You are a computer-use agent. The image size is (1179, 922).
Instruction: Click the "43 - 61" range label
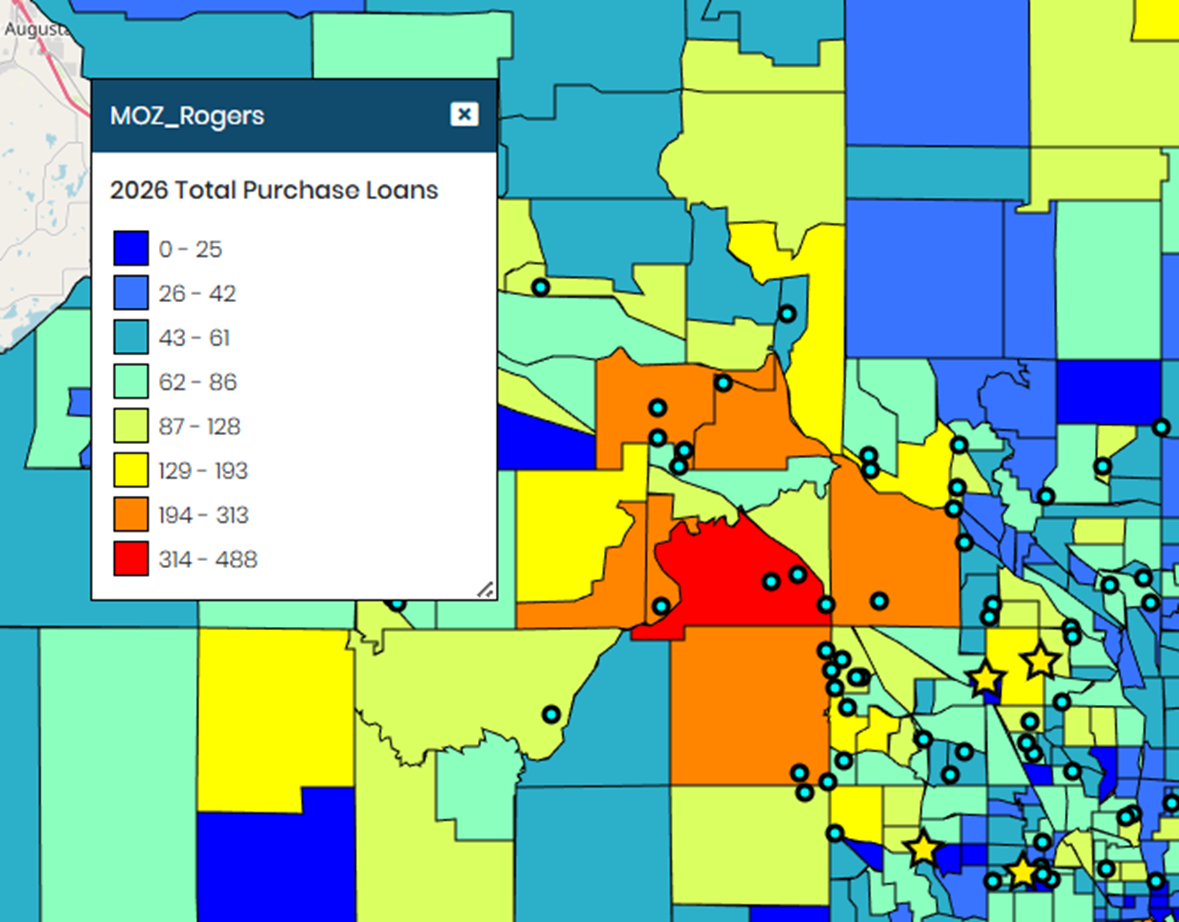pyautogui.click(x=194, y=338)
